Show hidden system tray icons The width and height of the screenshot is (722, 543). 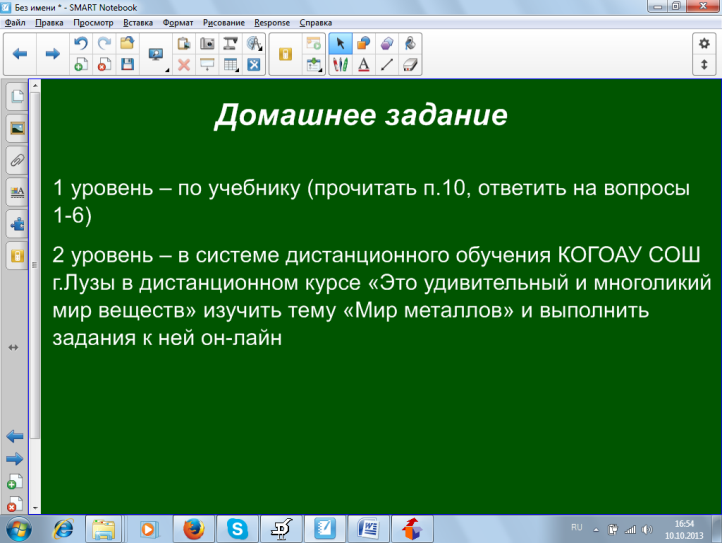(596, 530)
